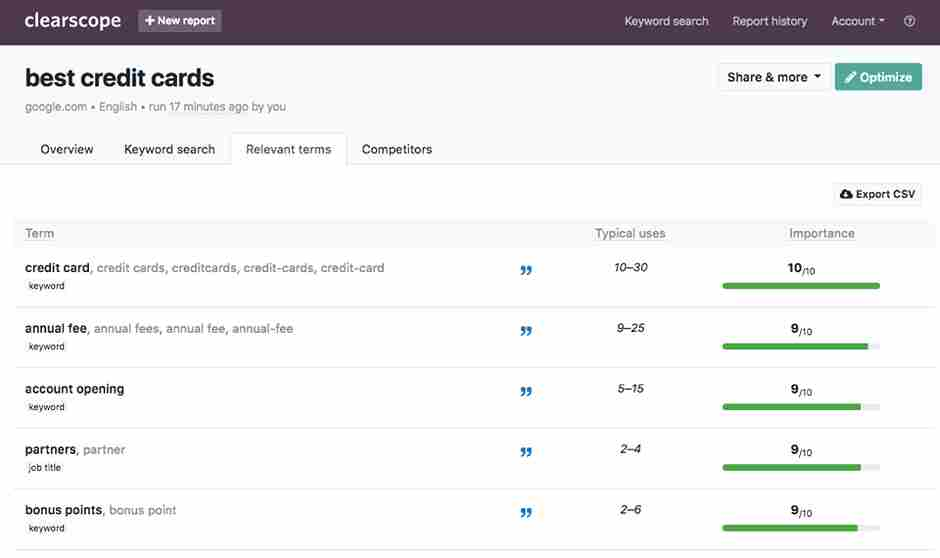Expand the Share & more dropdown
This screenshot has width=940, height=558.
pyautogui.click(x=774, y=77)
